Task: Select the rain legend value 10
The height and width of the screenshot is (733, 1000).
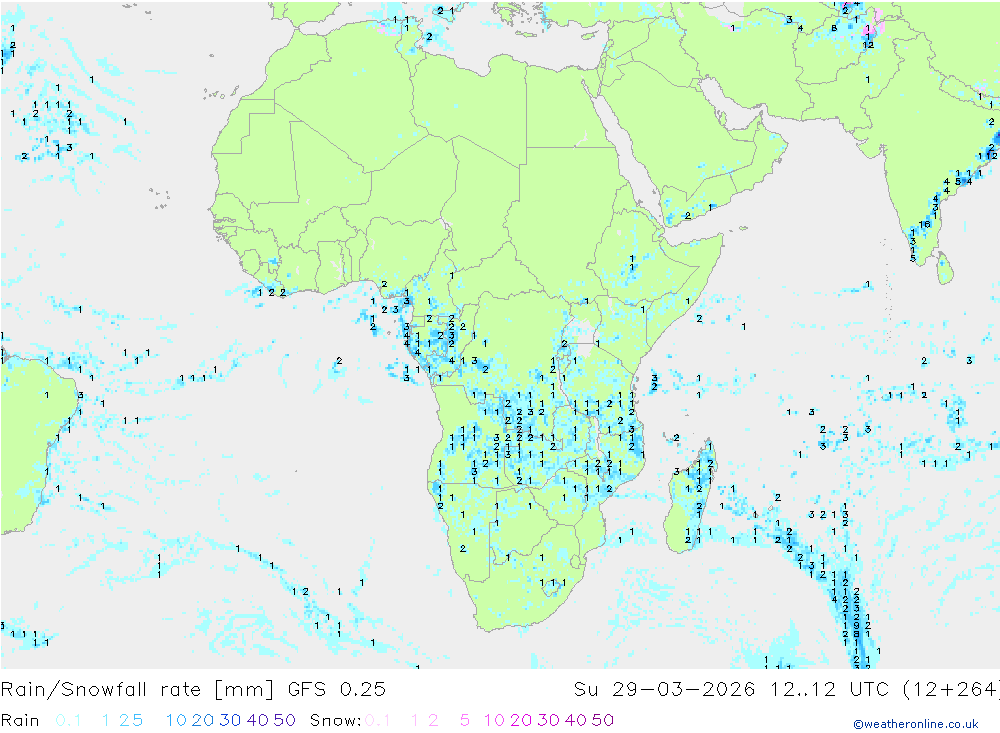Action: [x=176, y=720]
